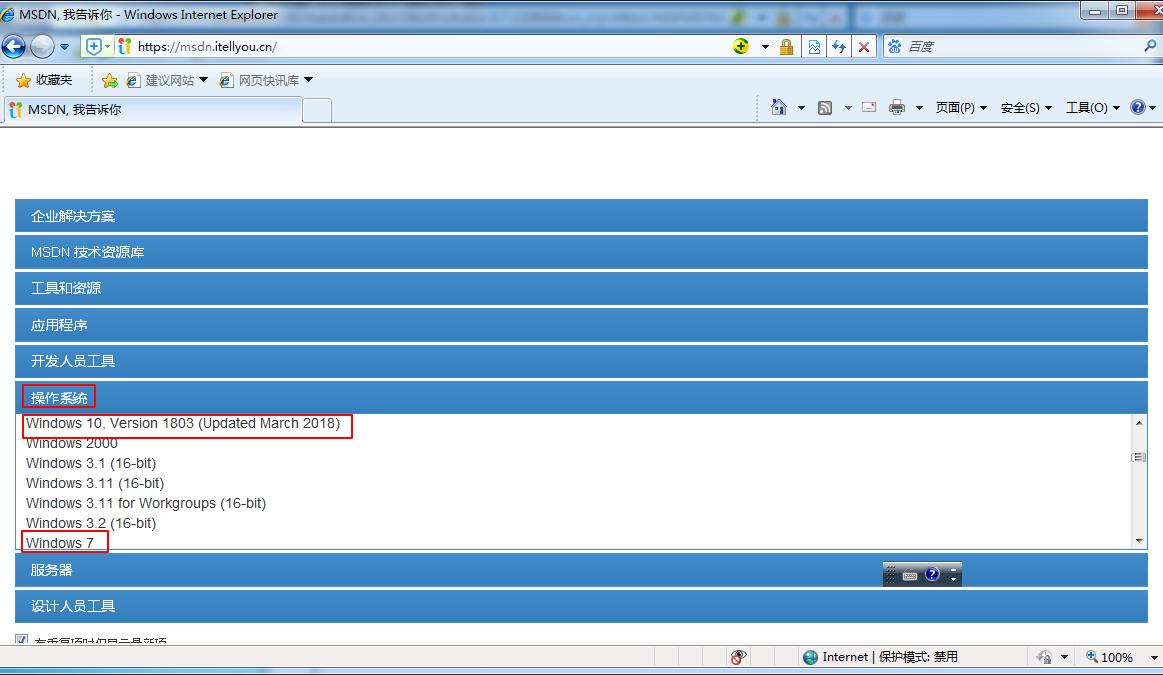
Task: Click the security padlock icon
Action: tap(786, 47)
